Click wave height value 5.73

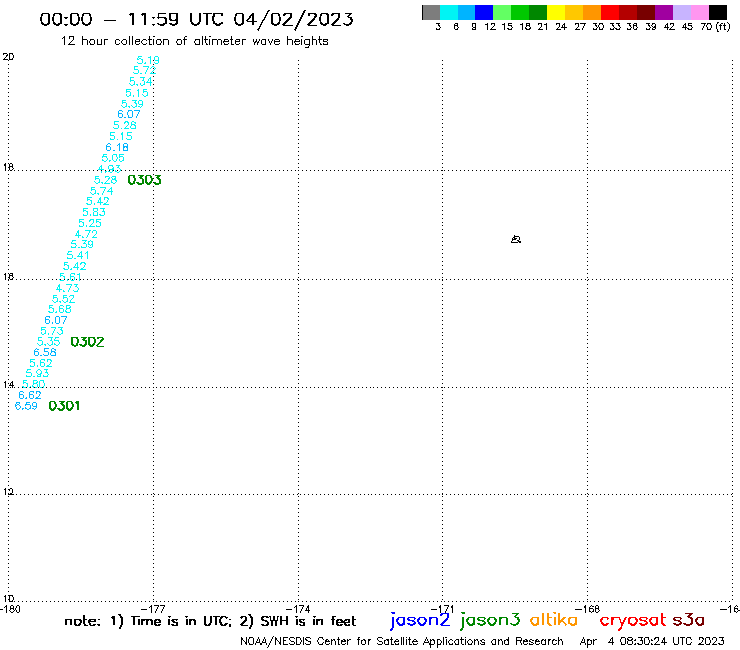point(52,331)
